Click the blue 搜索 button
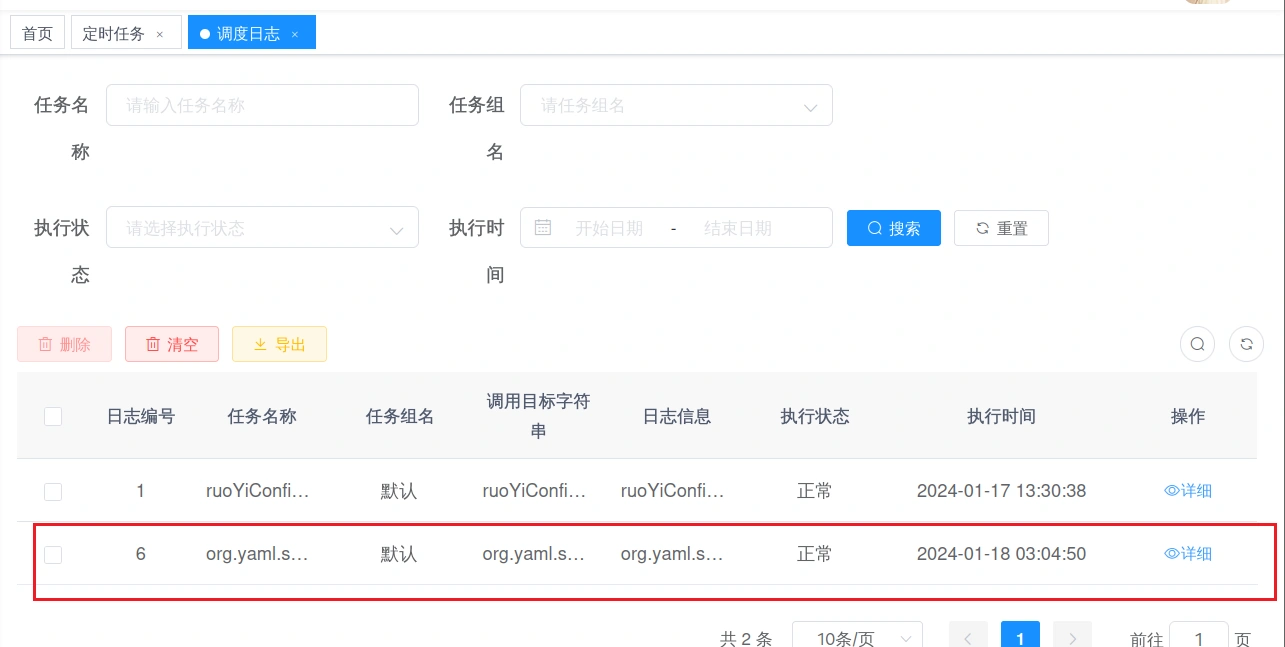This screenshot has width=1285, height=647. pos(894,228)
